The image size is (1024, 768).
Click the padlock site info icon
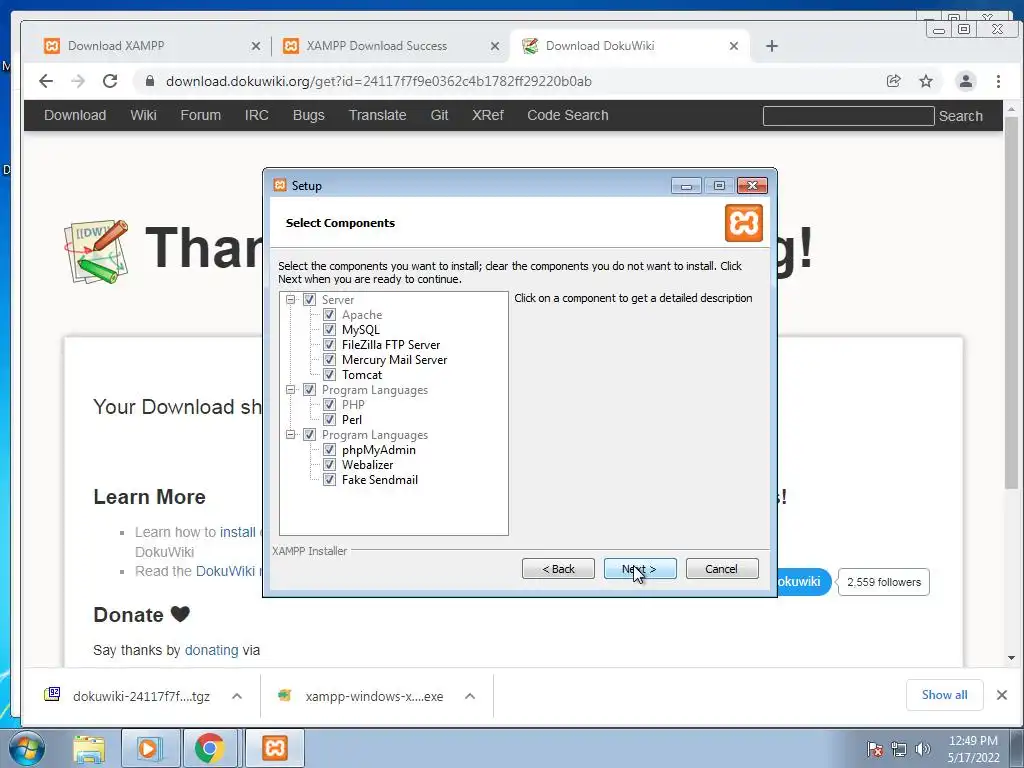tap(150, 81)
